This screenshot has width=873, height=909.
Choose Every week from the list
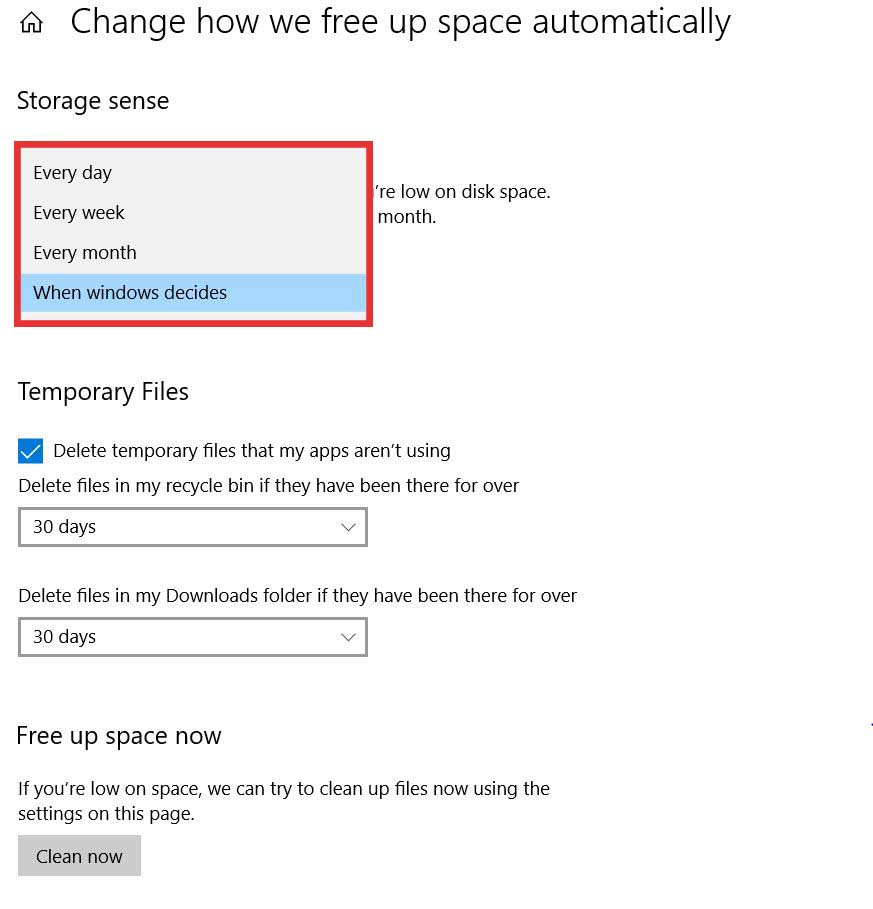point(193,213)
